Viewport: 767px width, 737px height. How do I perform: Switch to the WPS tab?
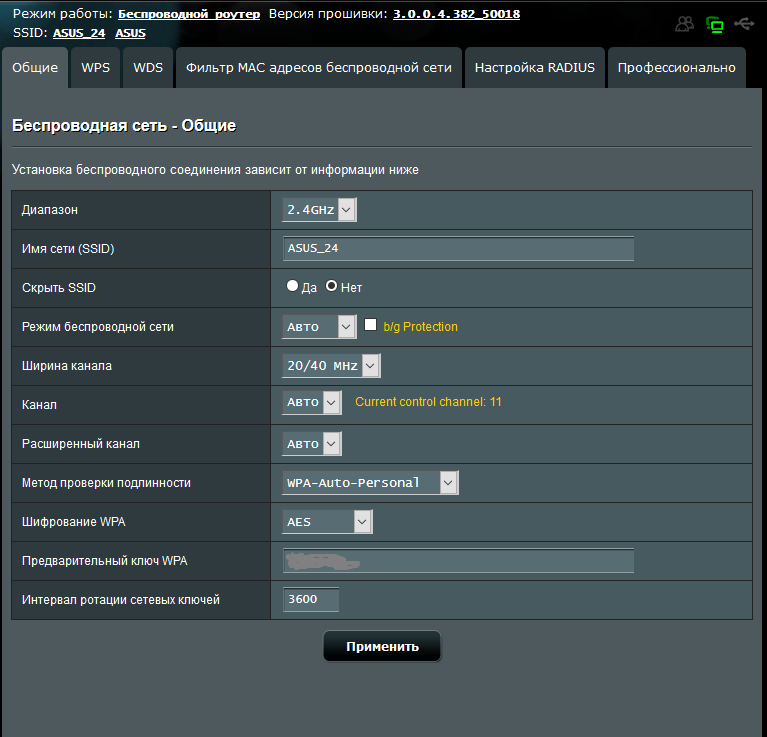[95, 67]
